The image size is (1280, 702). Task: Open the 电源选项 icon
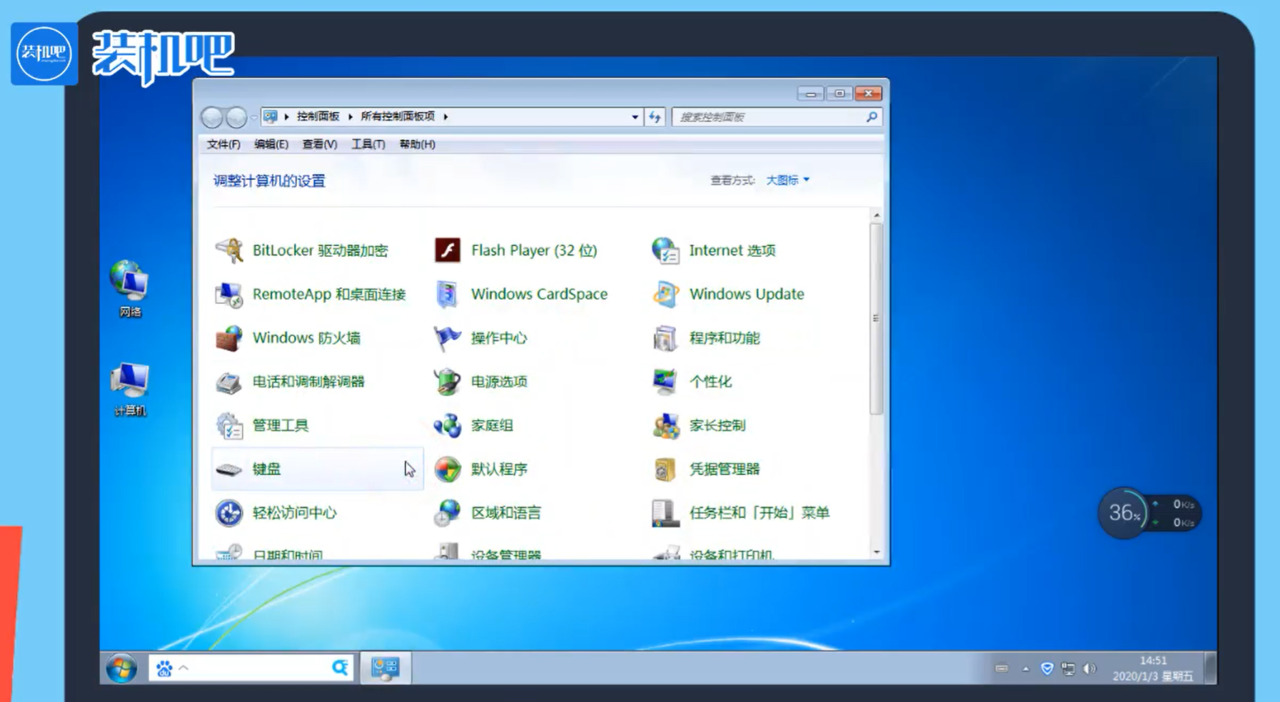click(448, 381)
